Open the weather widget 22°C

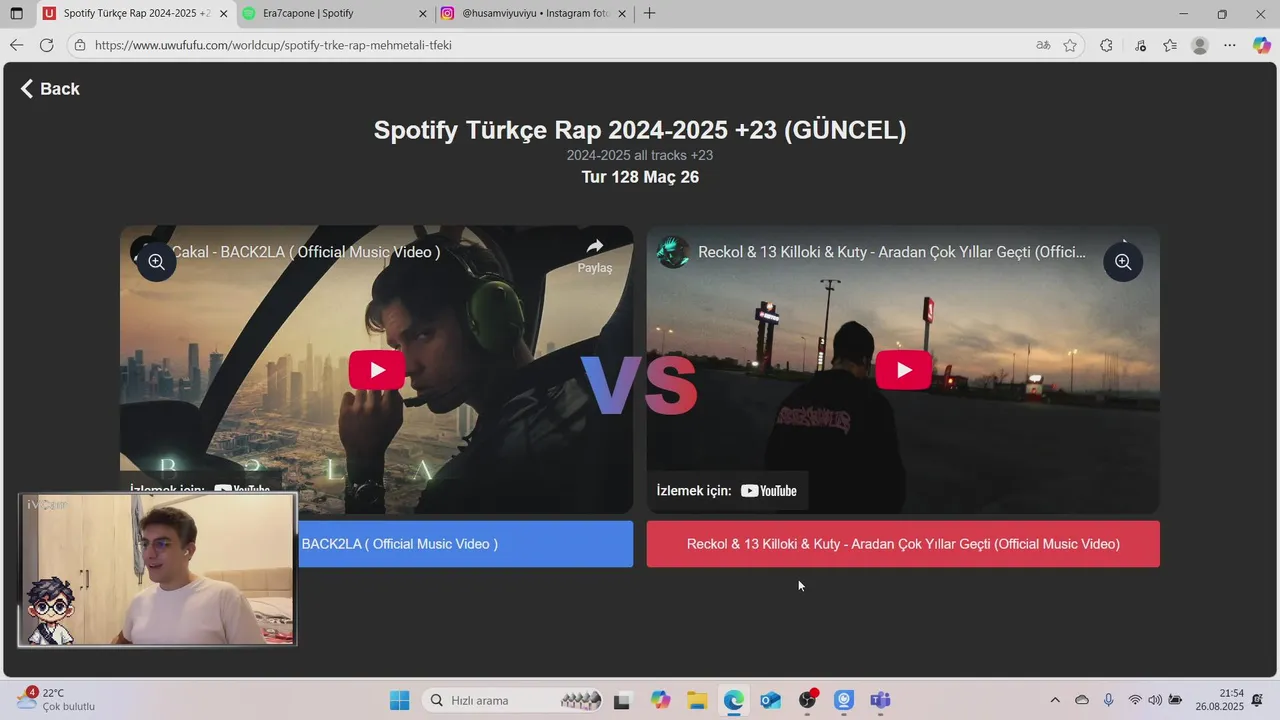click(55, 700)
